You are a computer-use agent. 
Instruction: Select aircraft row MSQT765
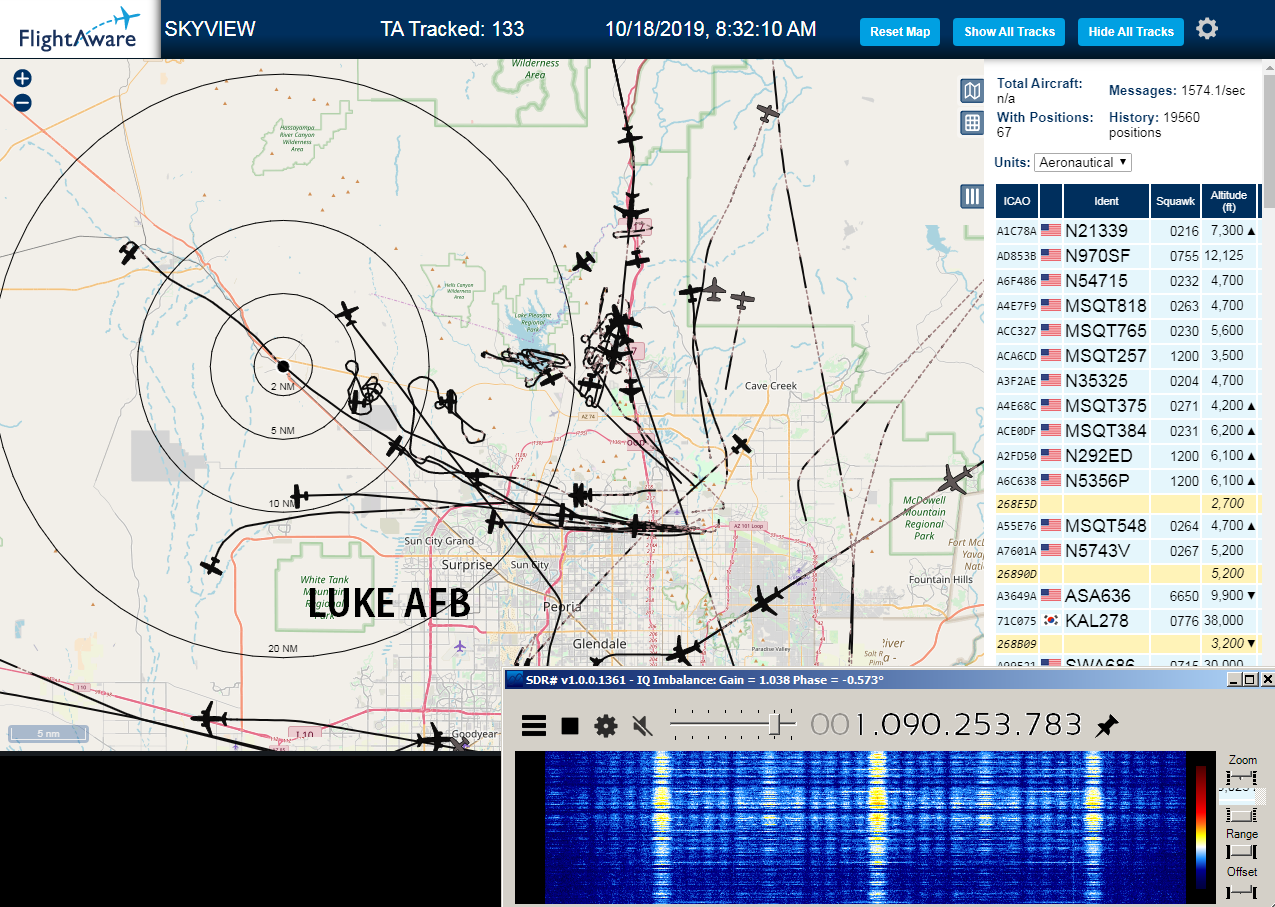(1126, 331)
